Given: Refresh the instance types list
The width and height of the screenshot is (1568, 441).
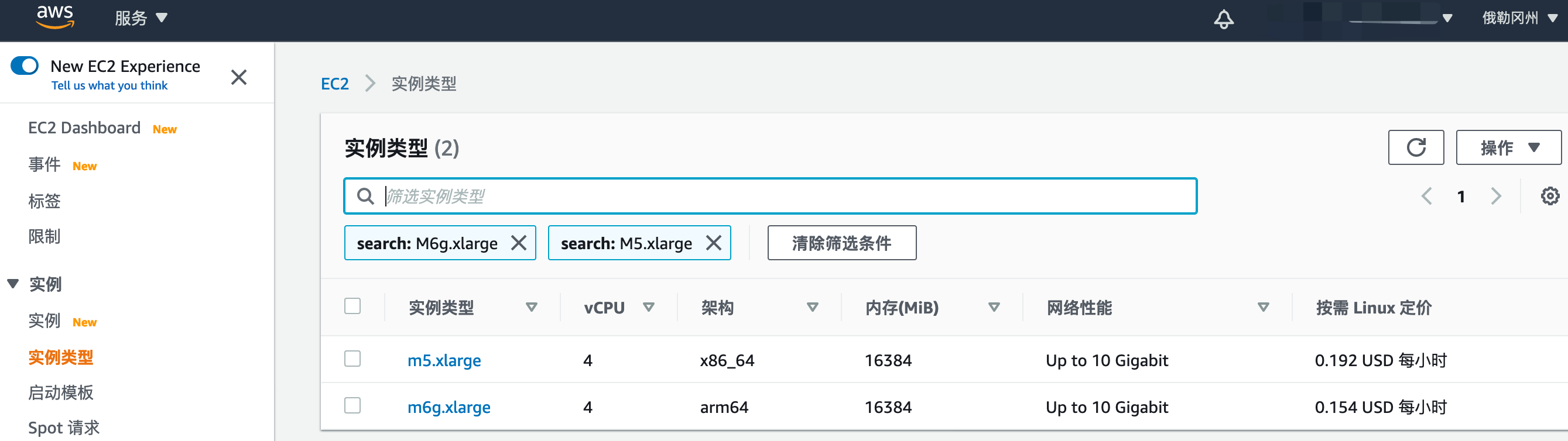Looking at the screenshot, I should (1415, 147).
